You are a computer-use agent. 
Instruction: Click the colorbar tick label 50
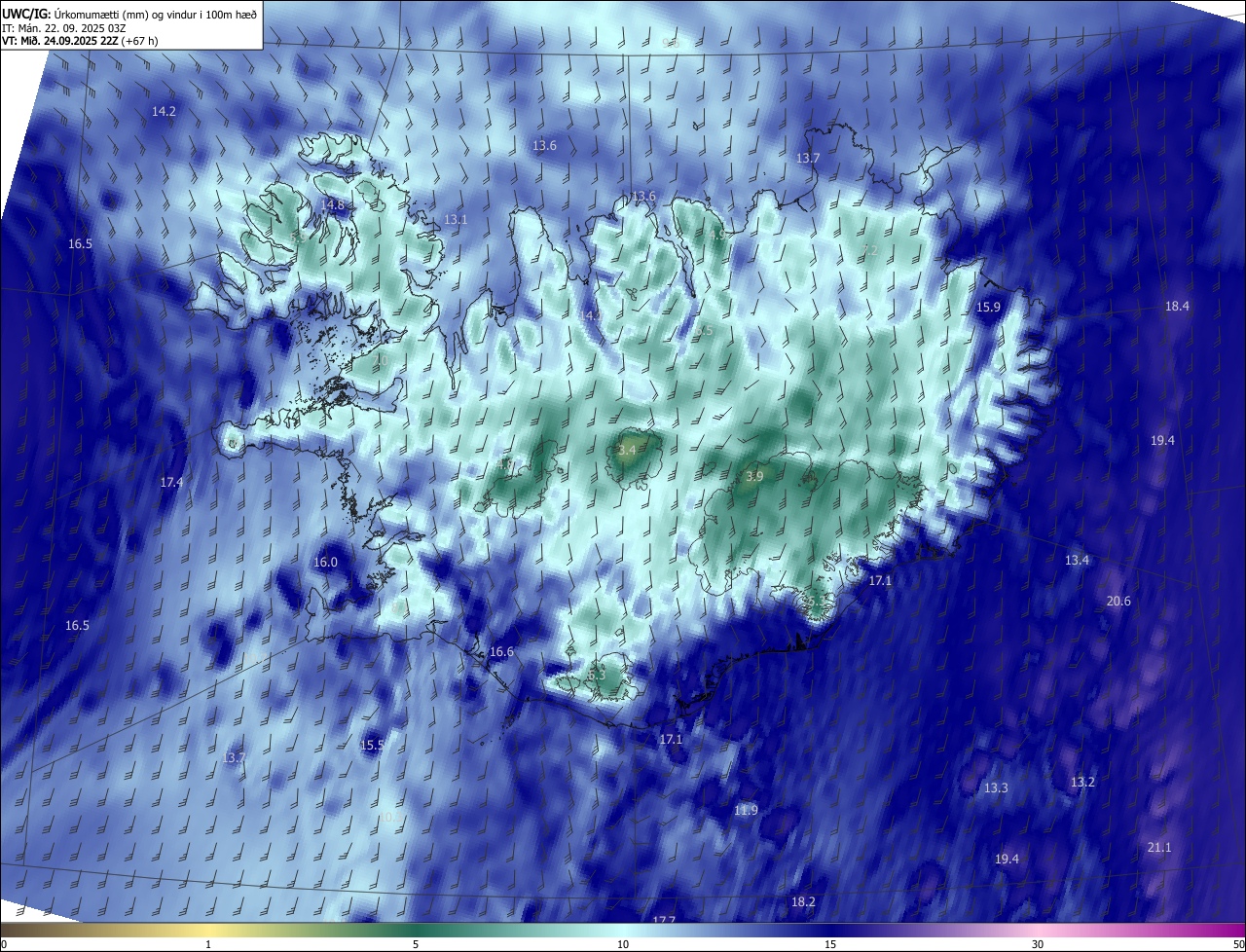pos(1238,944)
